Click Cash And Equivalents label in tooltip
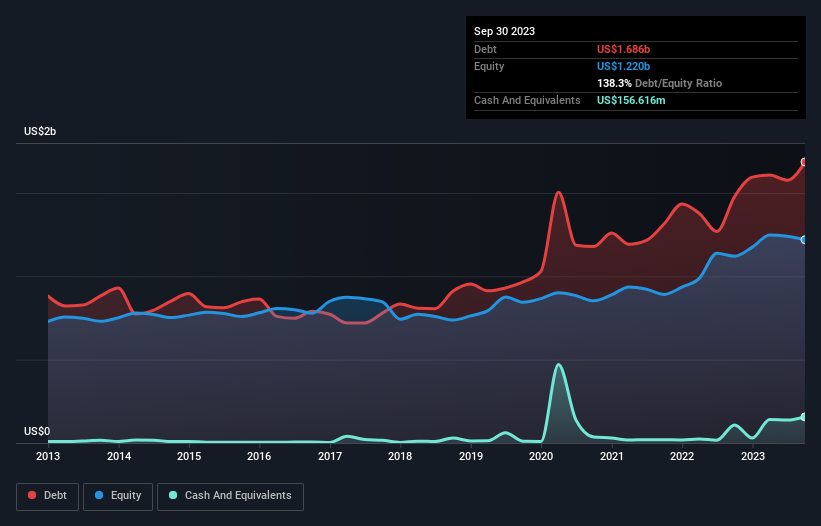The height and width of the screenshot is (526, 821). pyautogui.click(x=527, y=100)
